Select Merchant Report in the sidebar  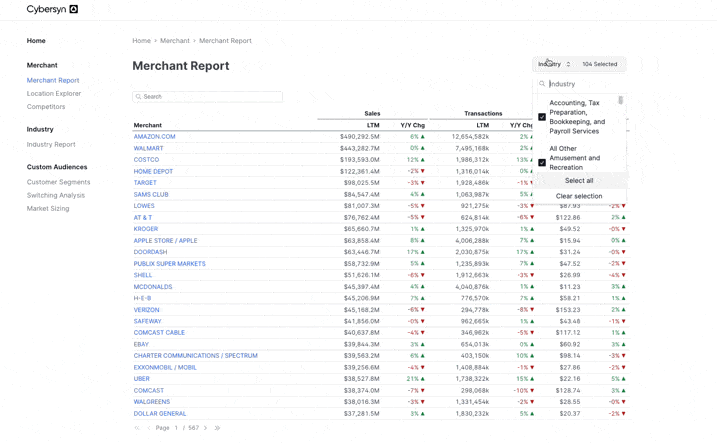click(53, 80)
